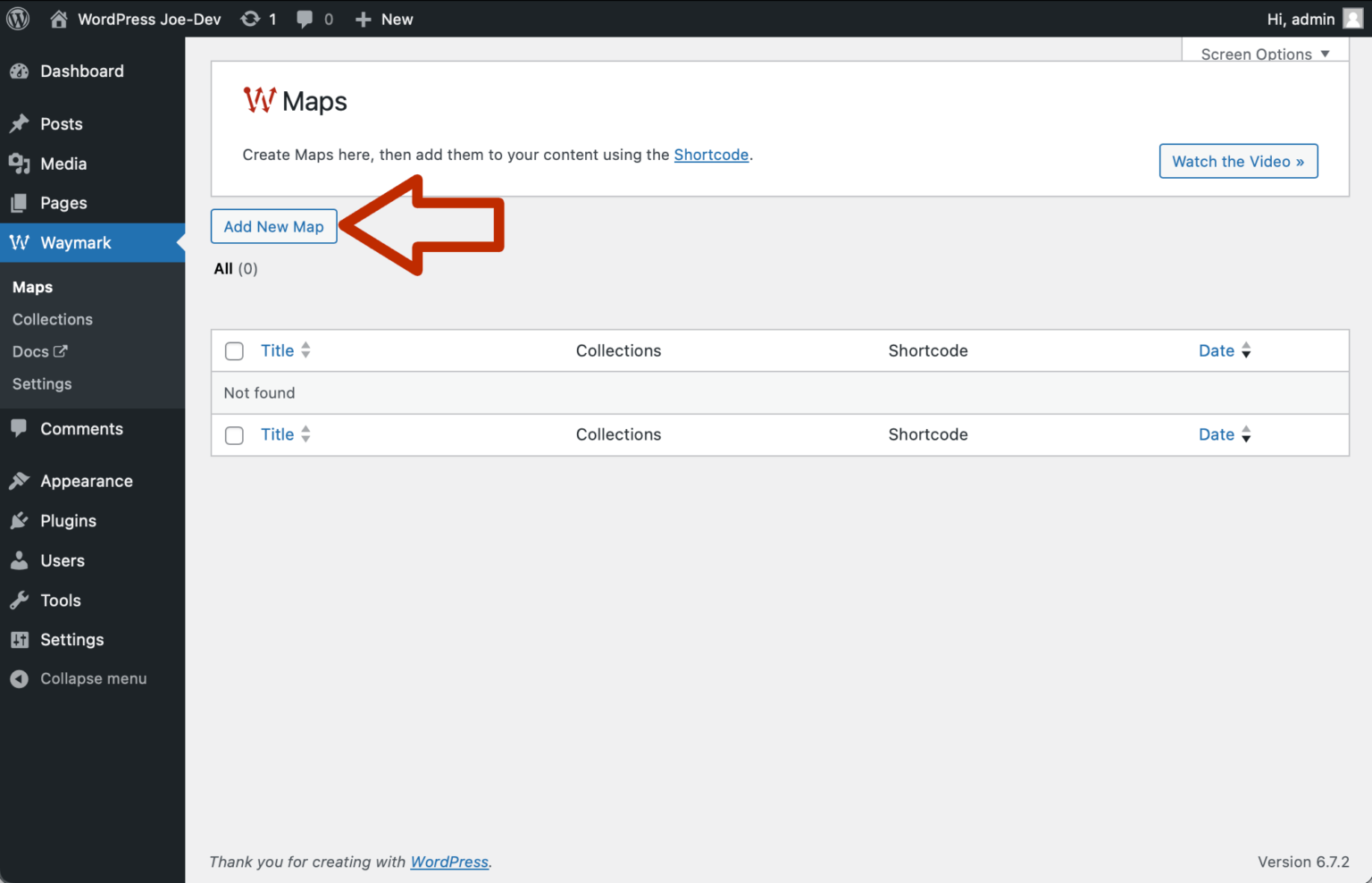
Task: Select the Media library icon
Action: click(x=20, y=164)
